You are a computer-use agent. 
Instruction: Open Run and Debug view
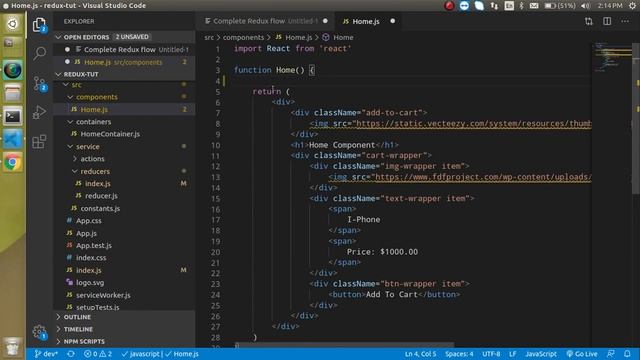[x=39, y=112]
